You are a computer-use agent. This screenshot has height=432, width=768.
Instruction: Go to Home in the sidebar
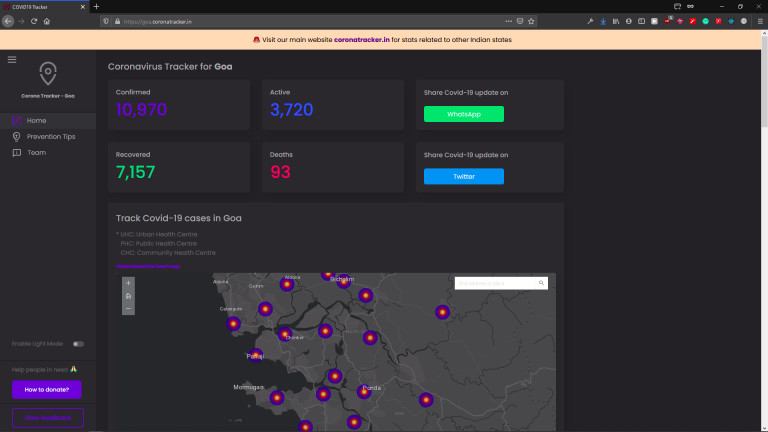(48, 120)
